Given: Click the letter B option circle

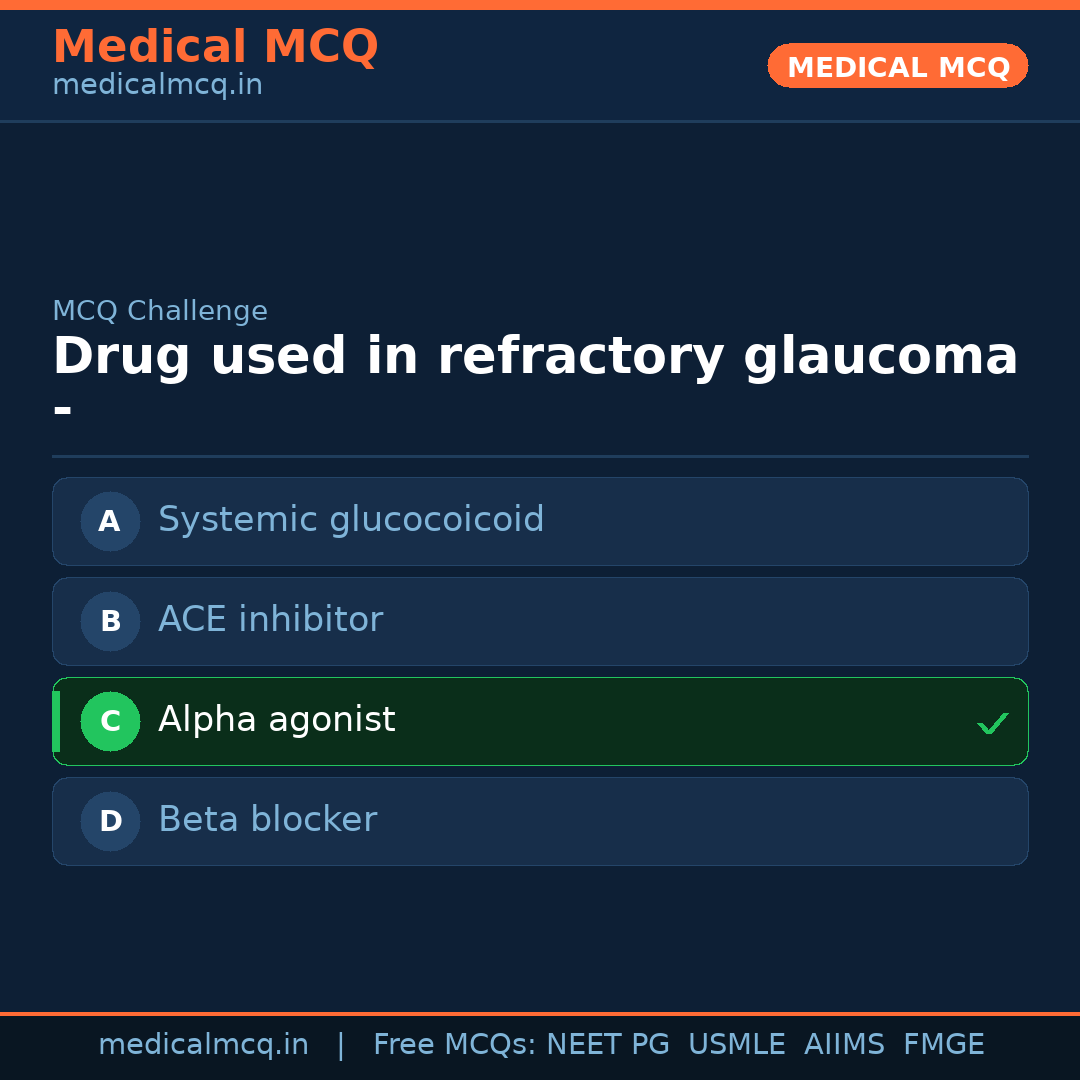Looking at the screenshot, I should tap(110, 621).
